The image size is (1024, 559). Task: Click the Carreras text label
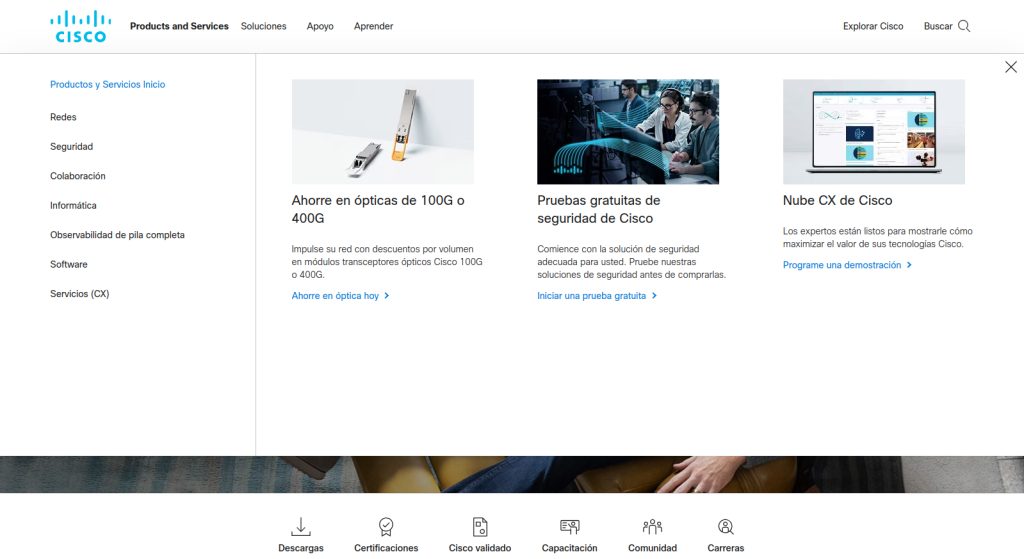click(x=726, y=548)
